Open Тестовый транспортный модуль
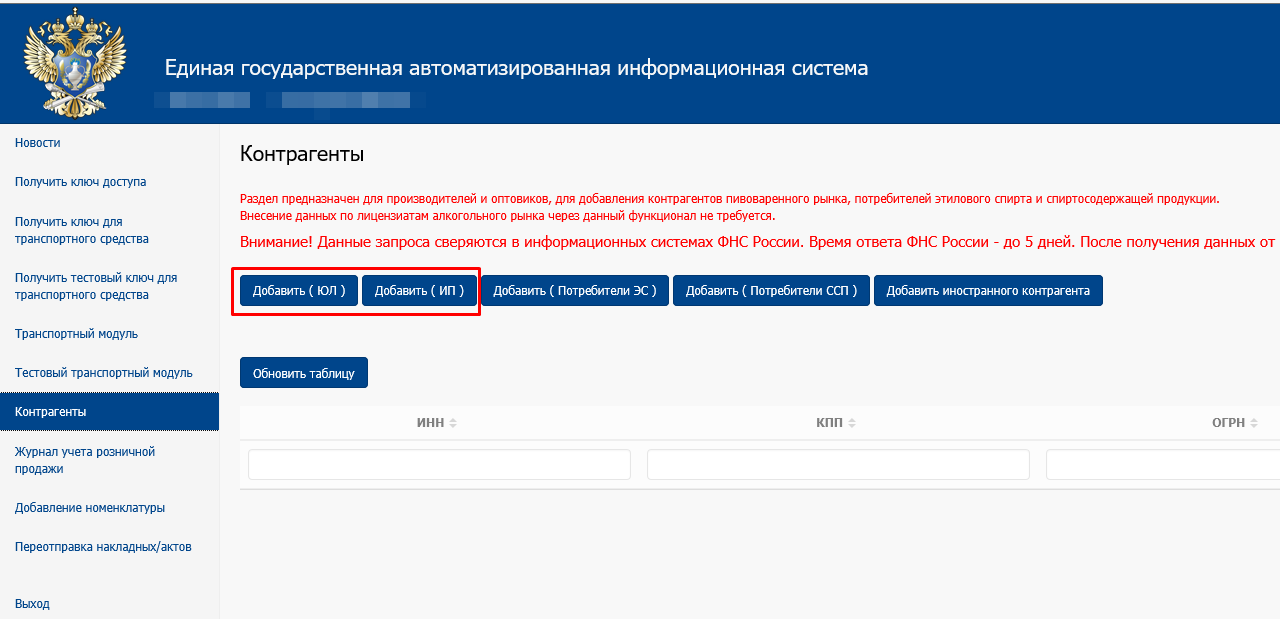Viewport: 1280px width, 619px height. [103, 373]
